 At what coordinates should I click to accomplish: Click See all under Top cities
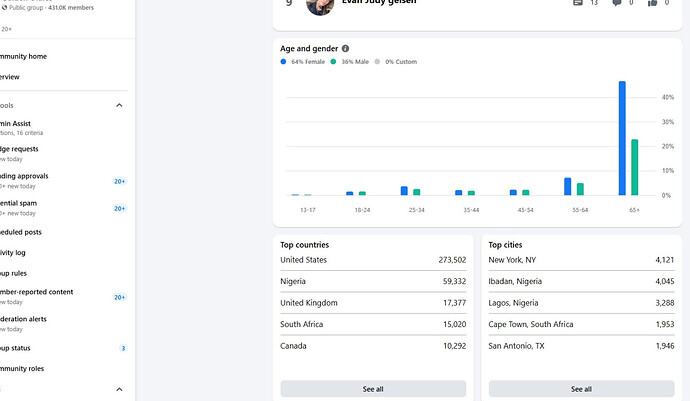tap(580, 389)
